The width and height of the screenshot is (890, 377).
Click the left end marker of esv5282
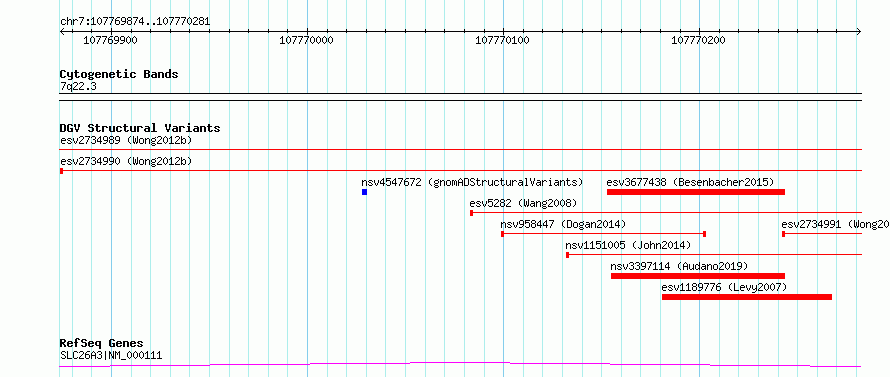[x=471, y=213]
